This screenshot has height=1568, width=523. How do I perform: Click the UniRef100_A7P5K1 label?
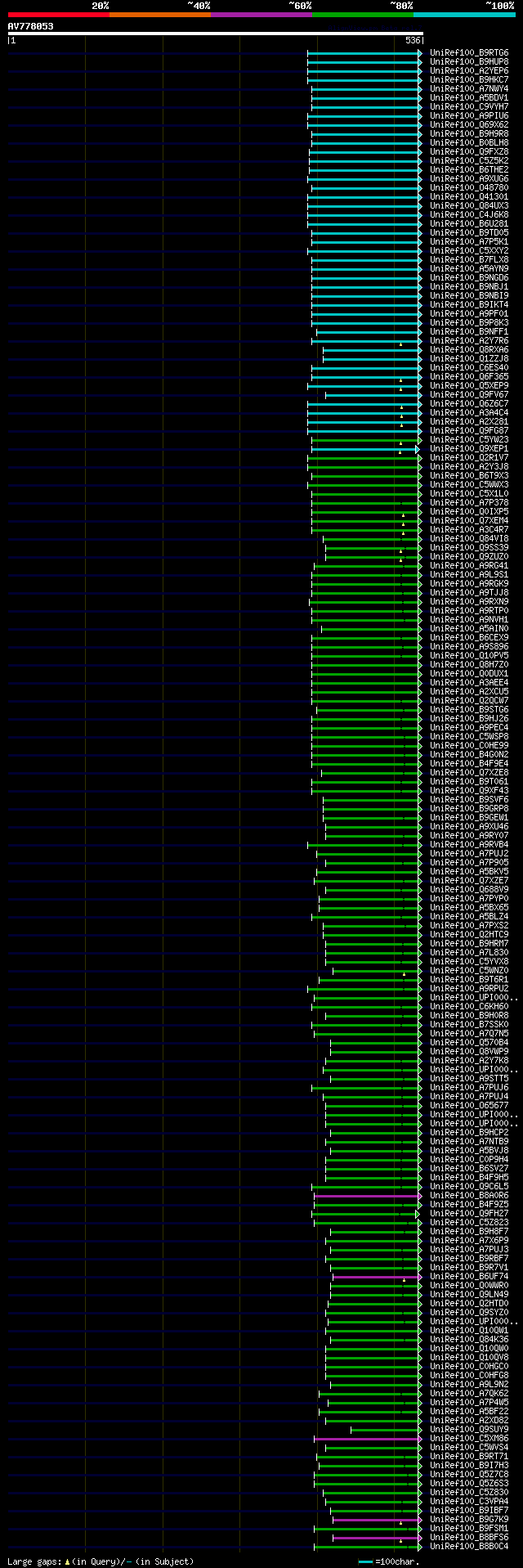469,242
